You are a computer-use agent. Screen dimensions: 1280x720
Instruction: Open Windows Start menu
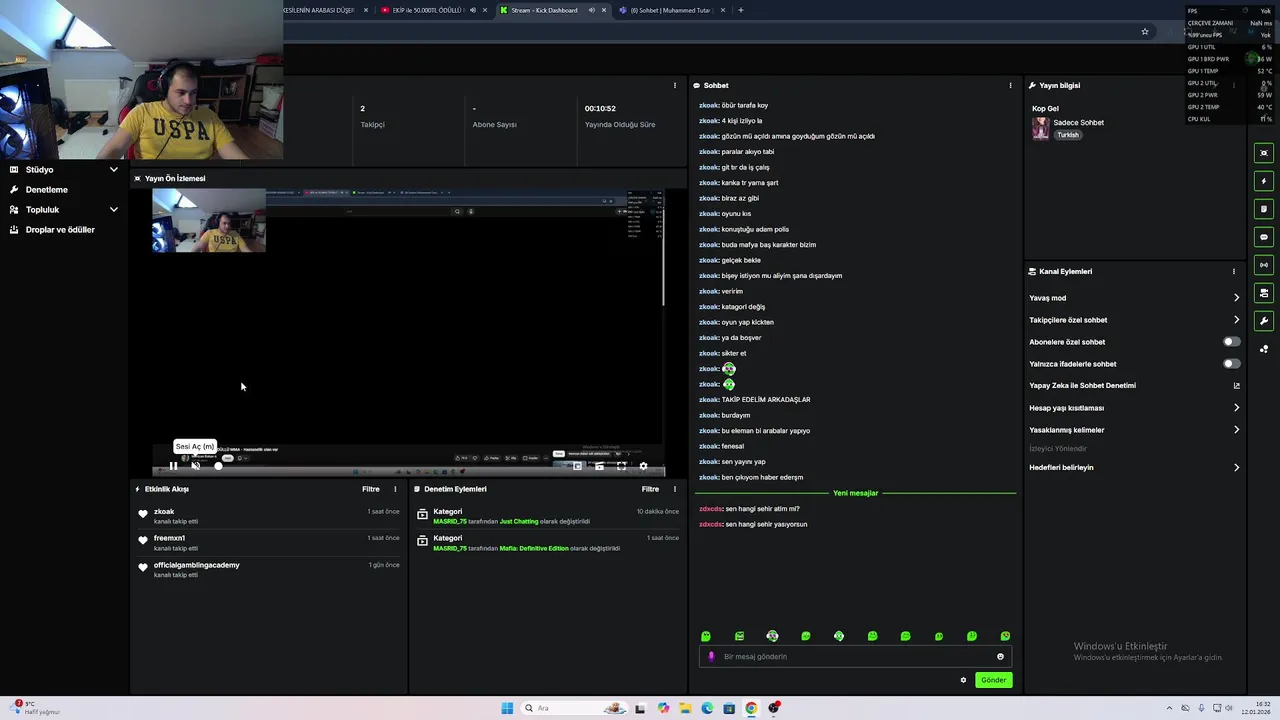[507, 708]
